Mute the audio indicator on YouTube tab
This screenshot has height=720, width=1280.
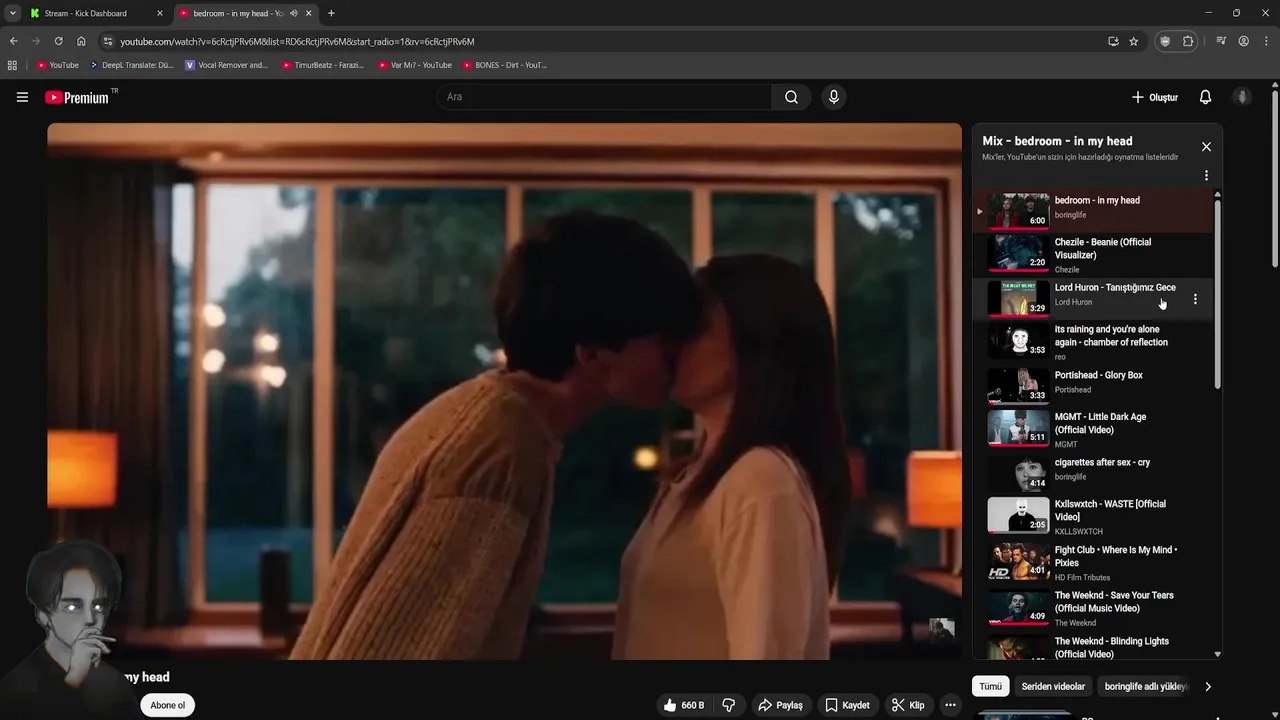(x=293, y=13)
